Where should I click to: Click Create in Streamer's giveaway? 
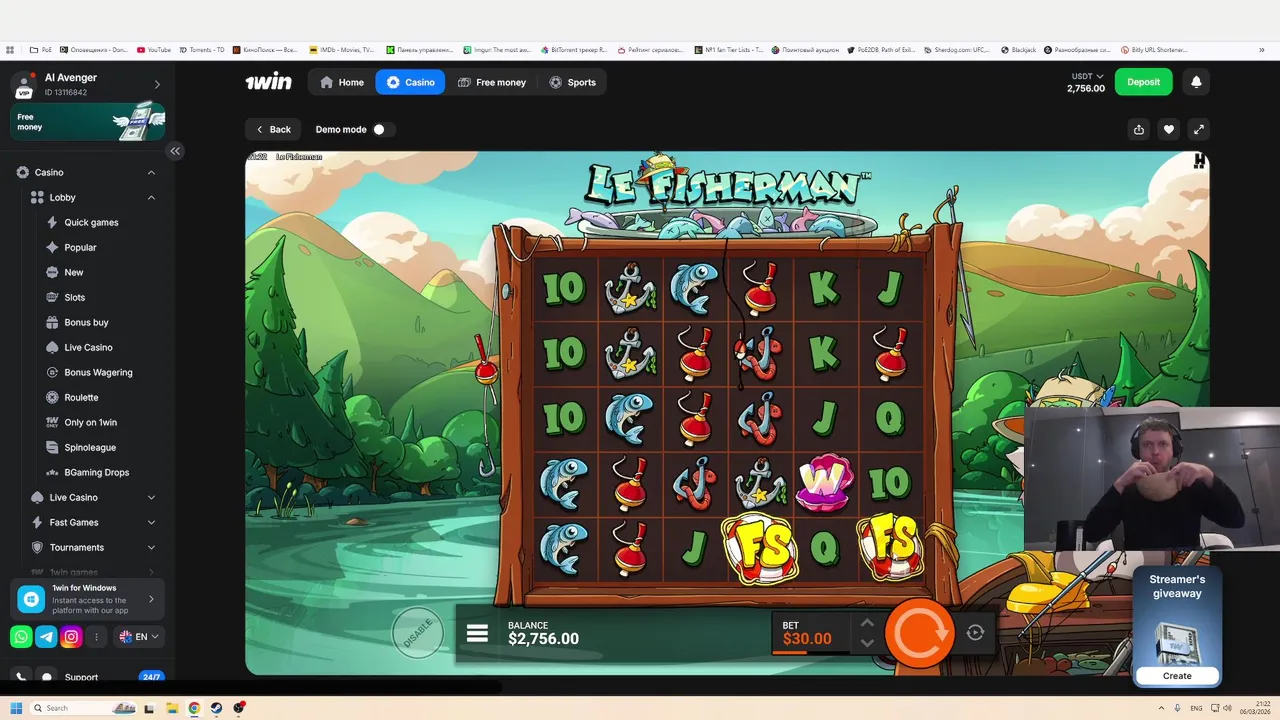(1177, 676)
